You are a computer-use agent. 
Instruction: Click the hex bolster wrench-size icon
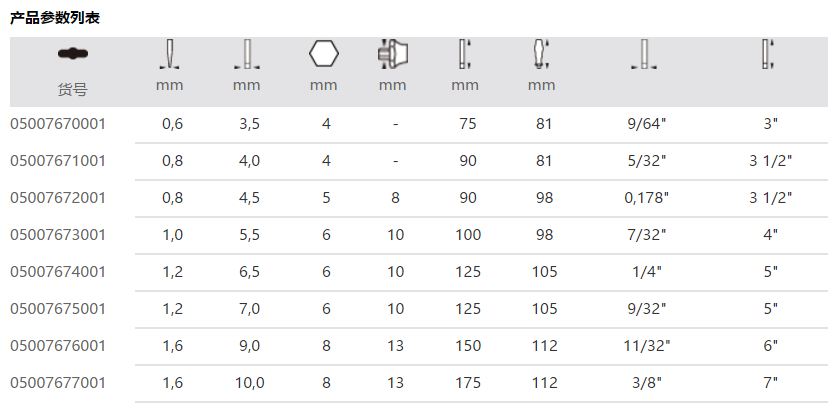tap(392, 53)
